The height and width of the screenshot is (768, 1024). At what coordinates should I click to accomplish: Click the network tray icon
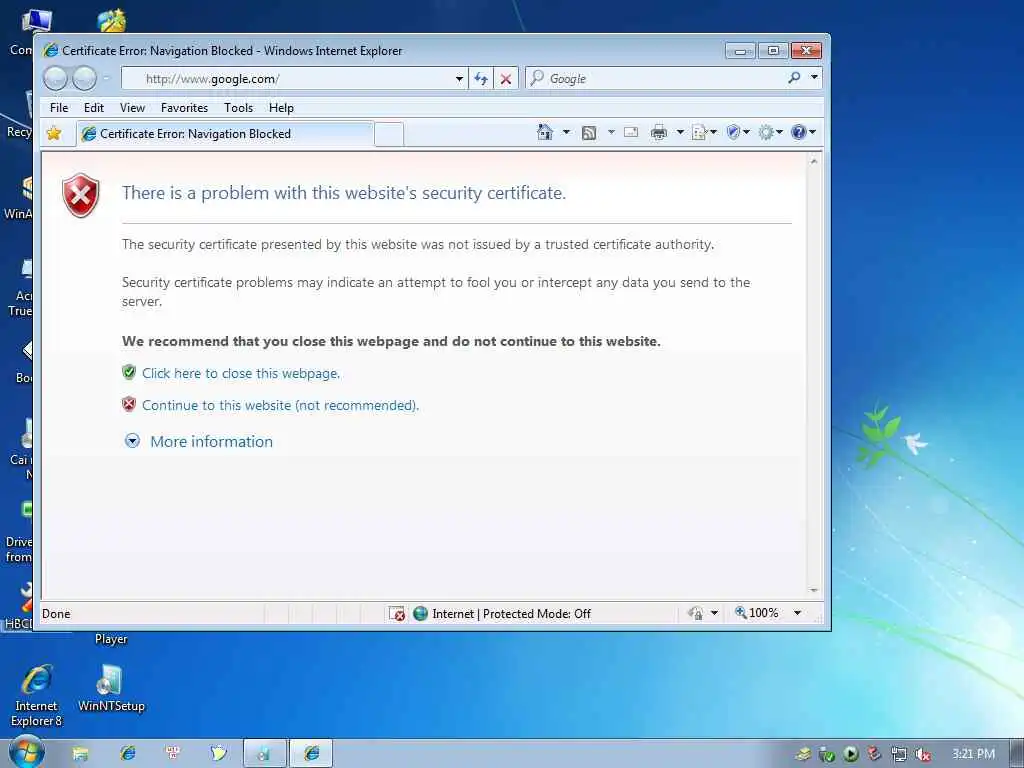point(899,754)
